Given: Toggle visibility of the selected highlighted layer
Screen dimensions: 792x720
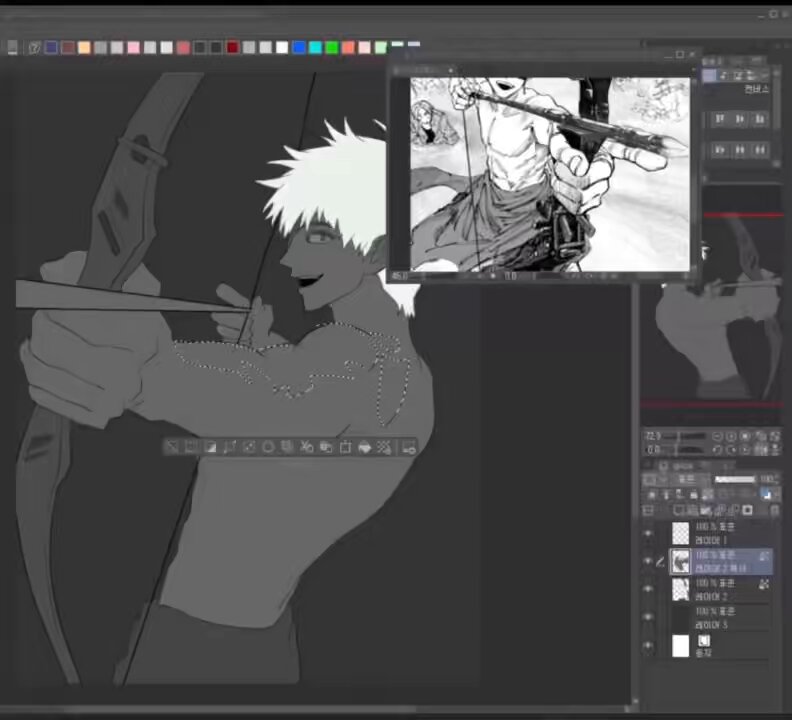Looking at the screenshot, I should pos(648,561).
